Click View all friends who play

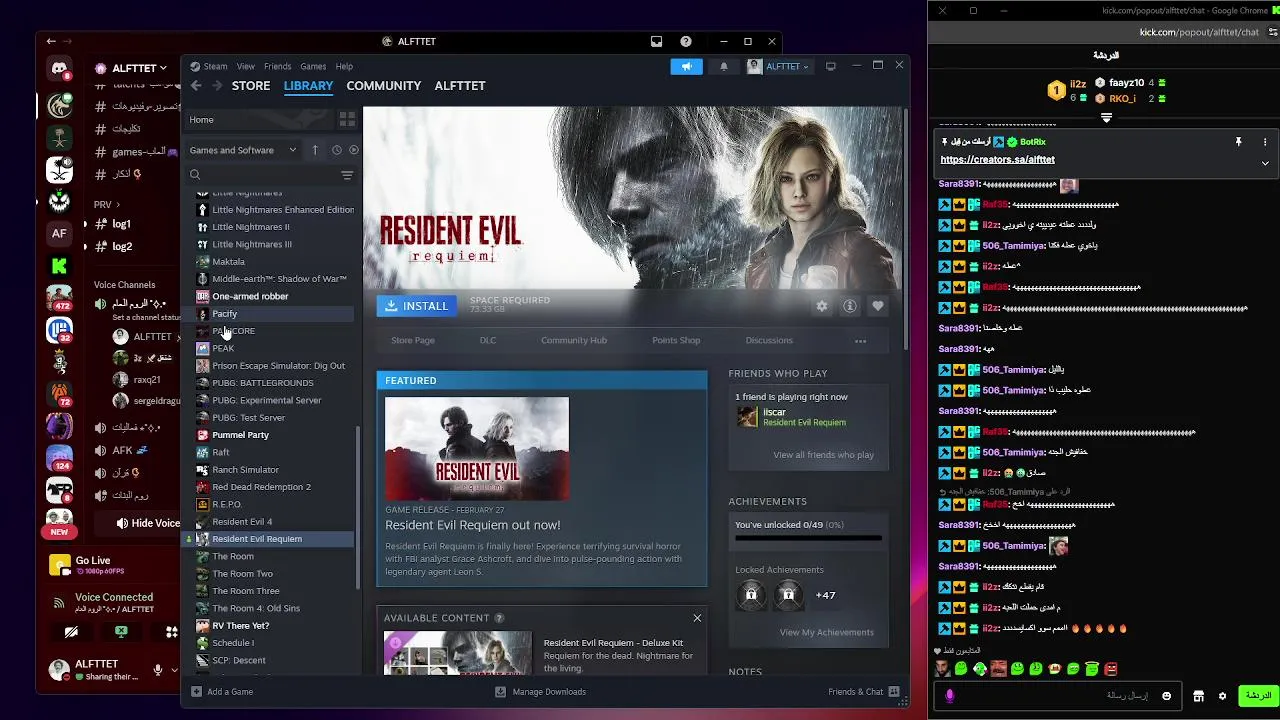click(x=823, y=455)
